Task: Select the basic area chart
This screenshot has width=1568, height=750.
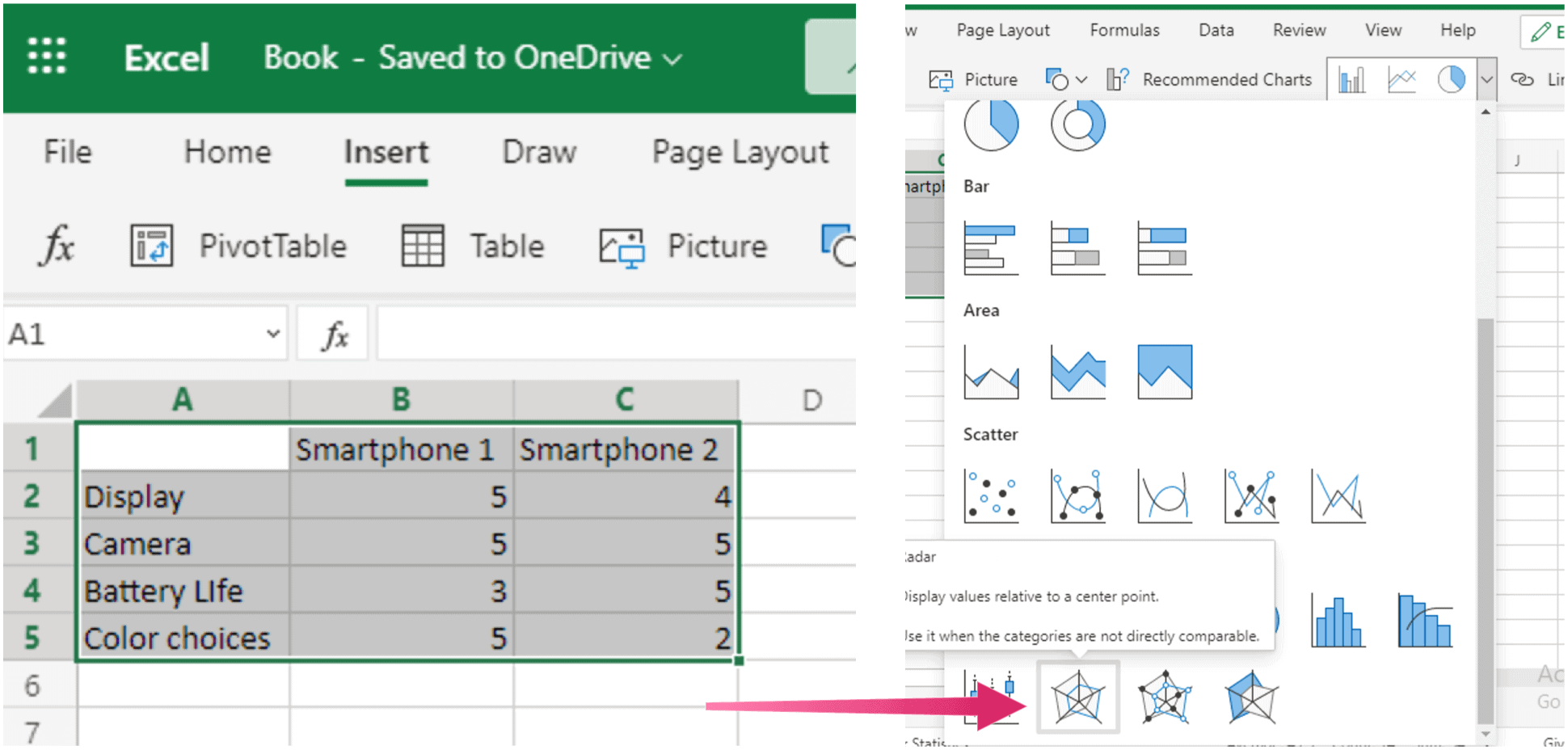Action: coord(991,372)
